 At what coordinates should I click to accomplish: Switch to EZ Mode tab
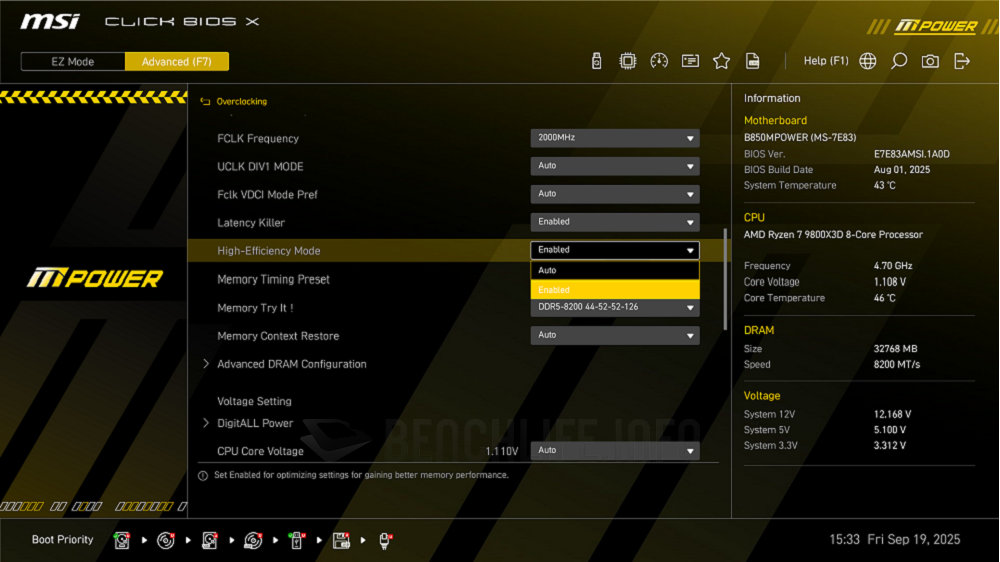pos(73,61)
